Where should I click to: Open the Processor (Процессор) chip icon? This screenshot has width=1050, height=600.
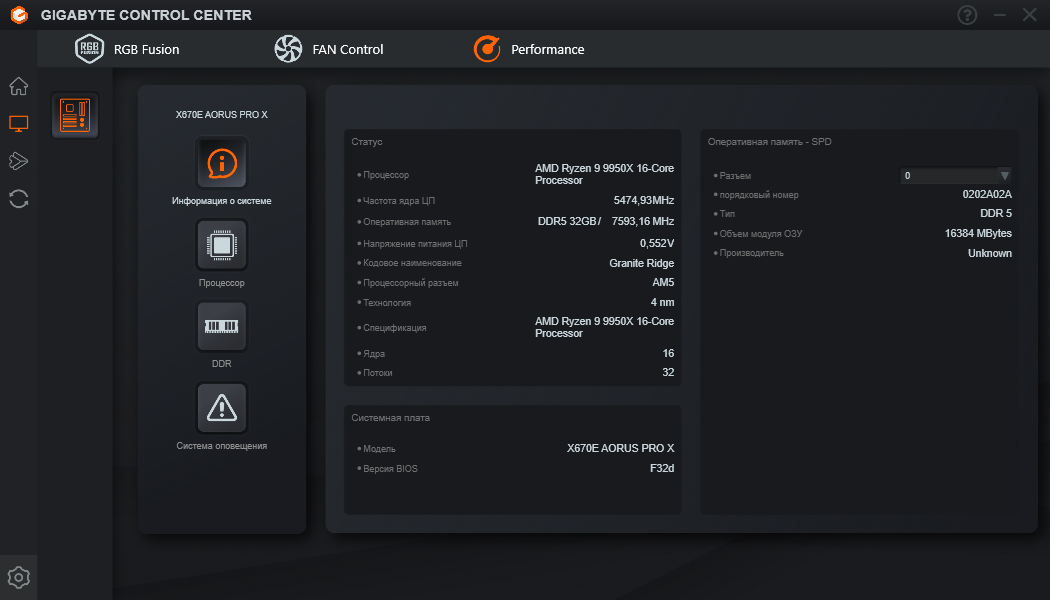click(x=222, y=244)
